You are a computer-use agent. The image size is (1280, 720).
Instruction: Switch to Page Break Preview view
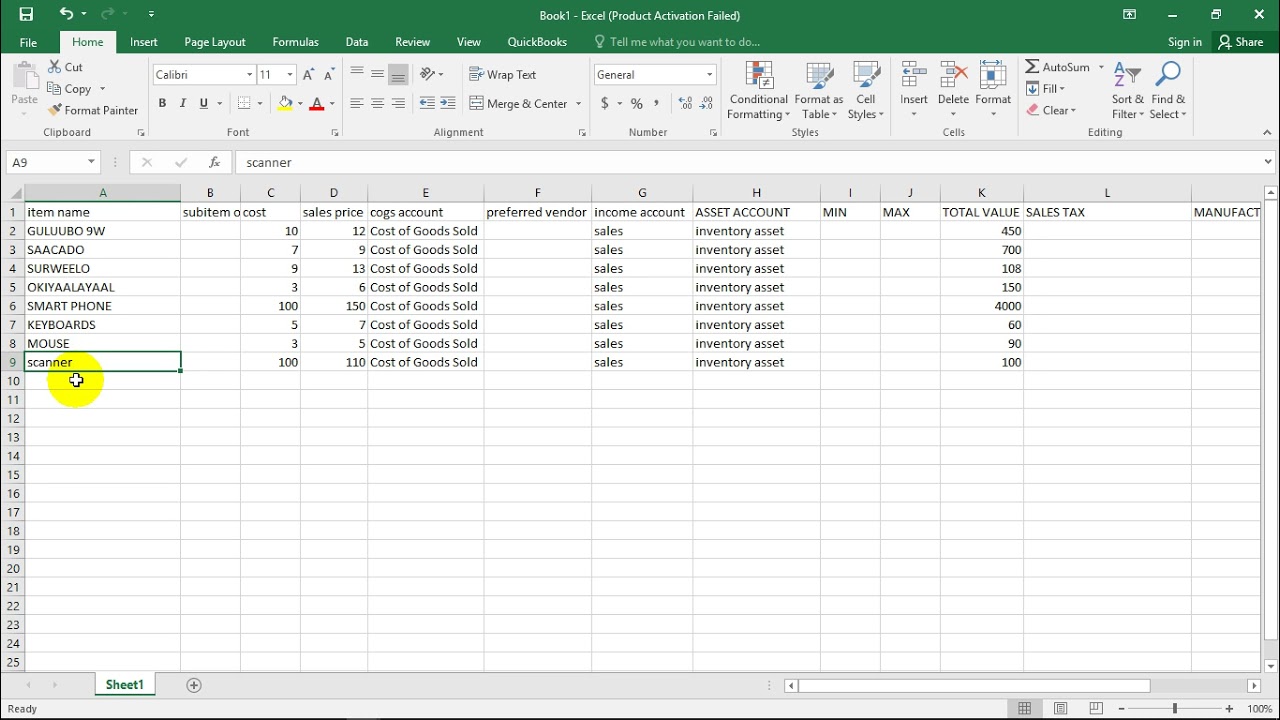click(x=1097, y=709)
